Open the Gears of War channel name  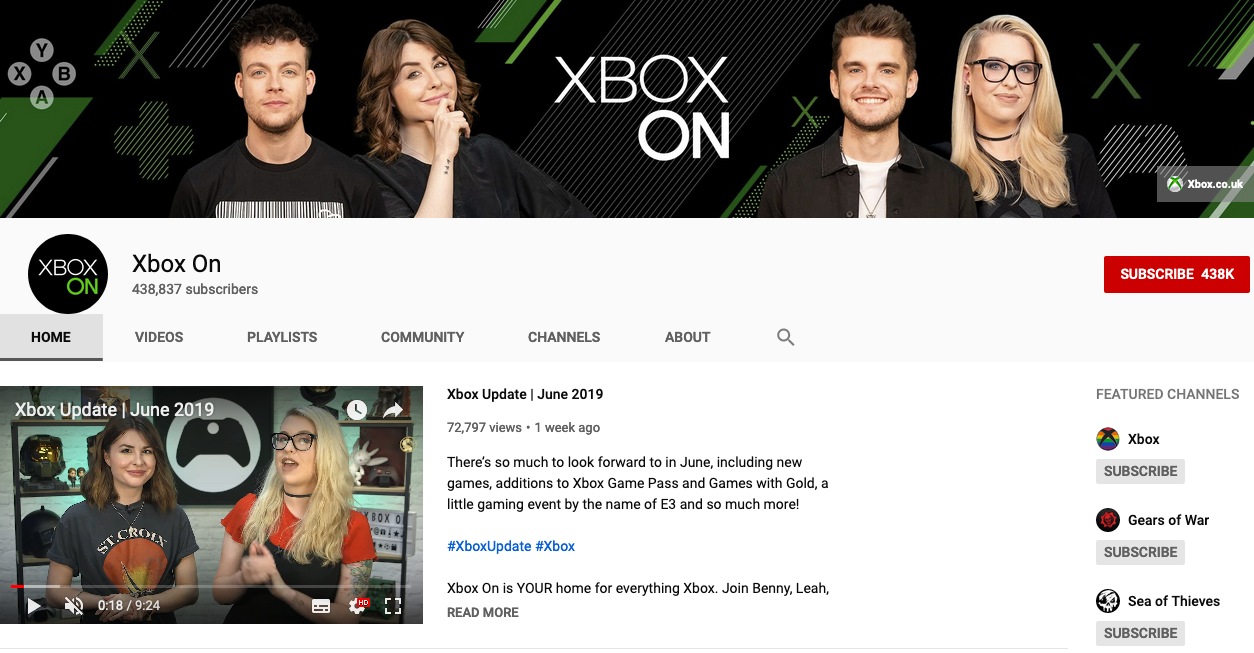pyautogui.click(x=1169, y=520)
